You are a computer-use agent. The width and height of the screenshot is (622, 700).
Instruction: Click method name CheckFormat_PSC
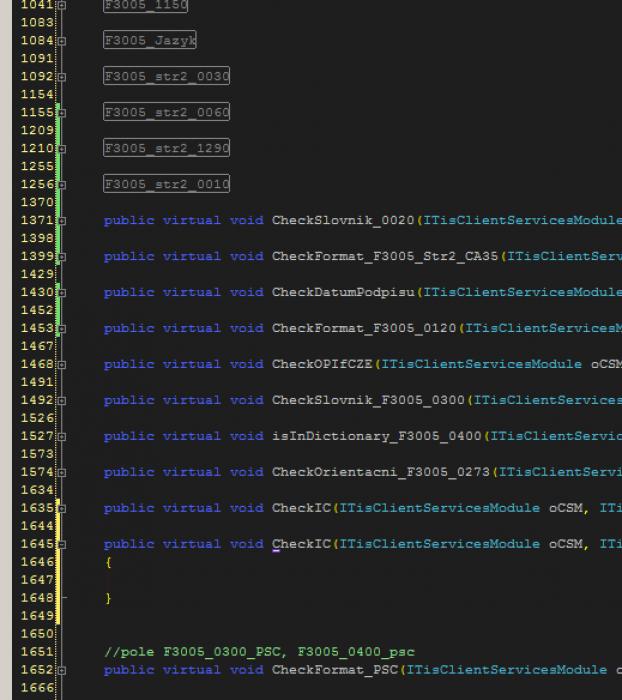(x=335, y=670)
